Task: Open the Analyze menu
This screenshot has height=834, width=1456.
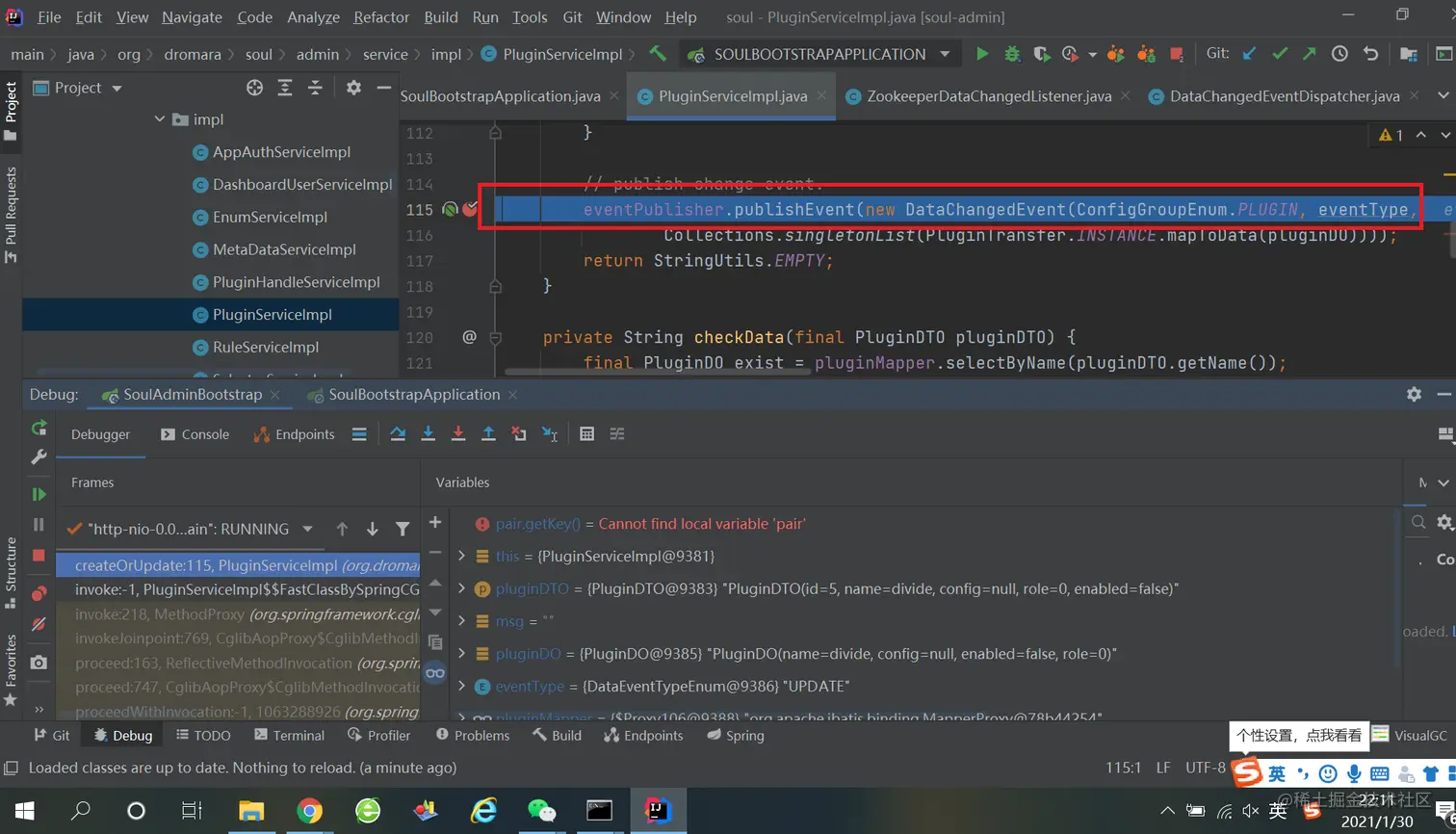Action: (313, 17)
